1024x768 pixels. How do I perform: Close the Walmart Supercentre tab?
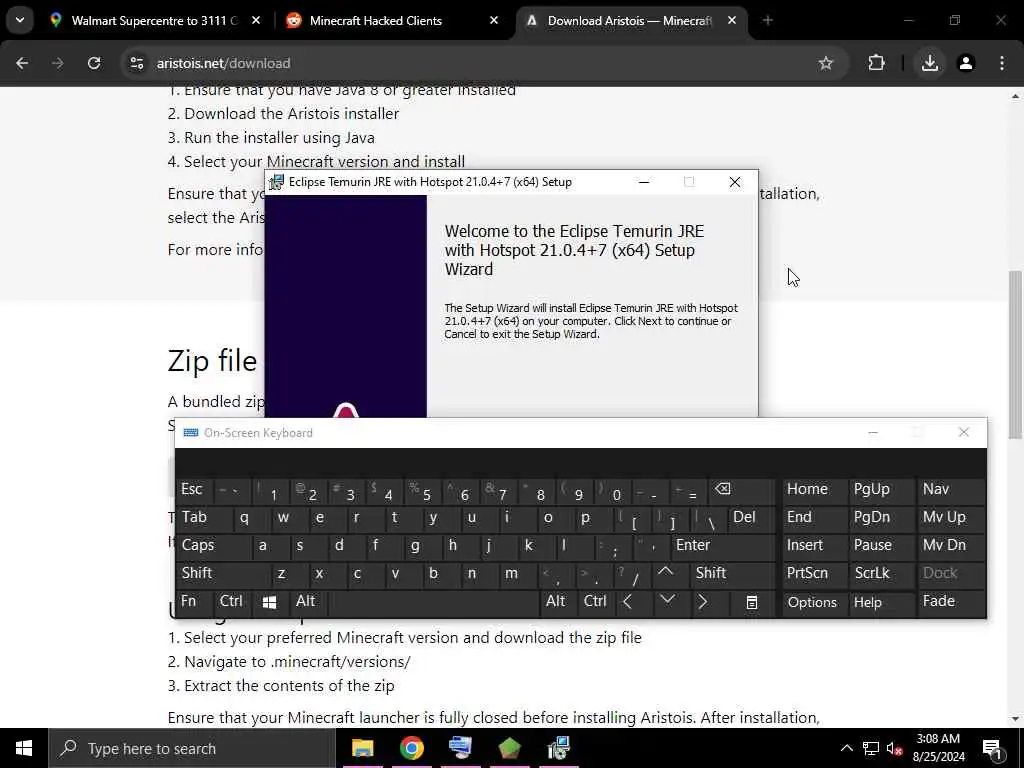click(256, 21)
